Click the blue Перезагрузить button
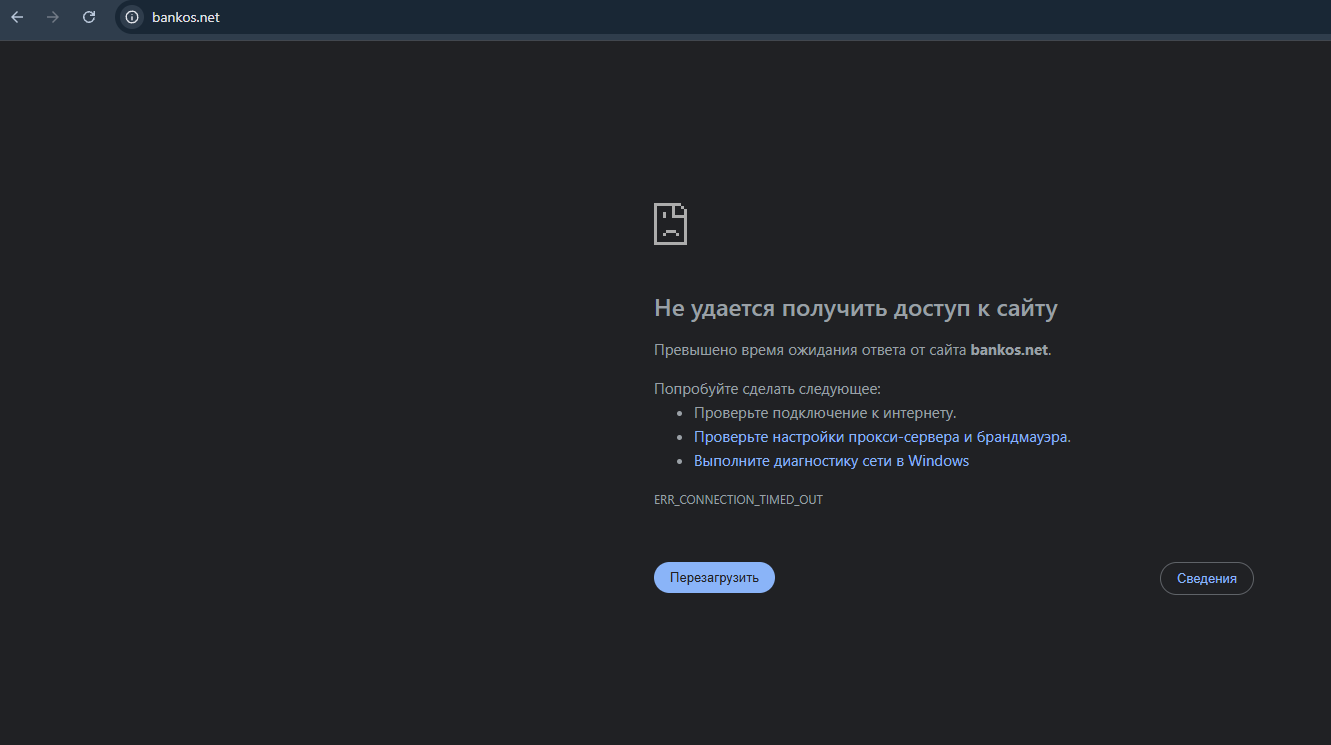The height and width of the screenshot is (745, 1331). [x=714, y=577]
